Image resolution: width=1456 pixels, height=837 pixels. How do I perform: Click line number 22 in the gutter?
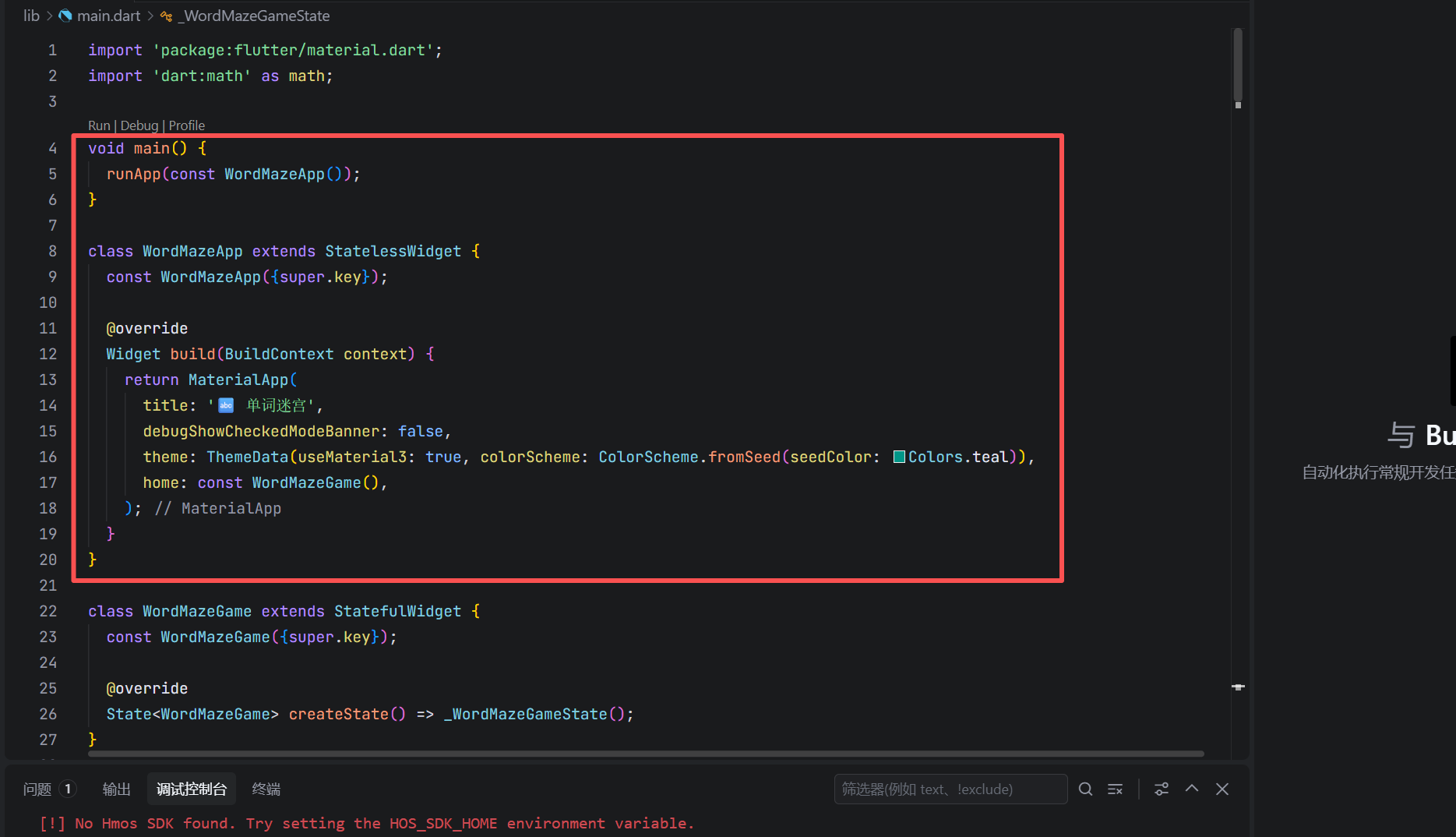(48, 611)
